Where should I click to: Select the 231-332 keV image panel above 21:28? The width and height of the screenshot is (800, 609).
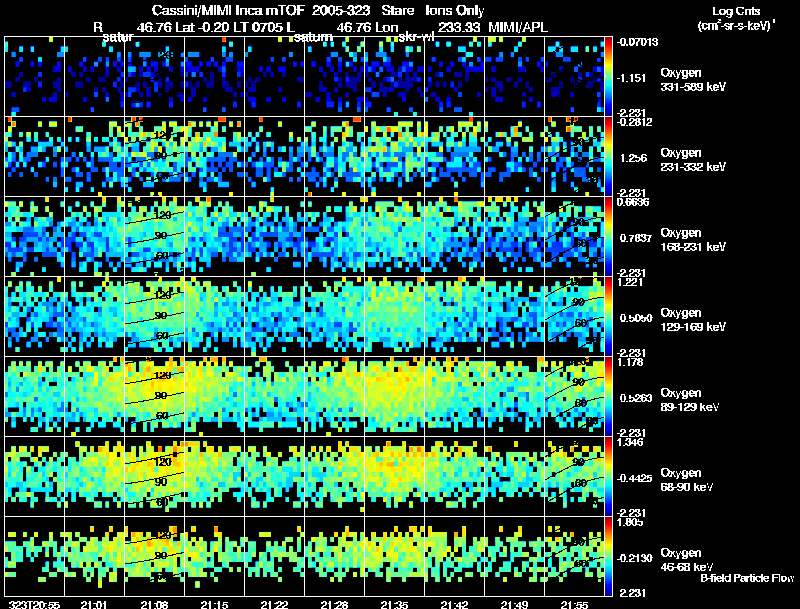(x=334, y=157)
